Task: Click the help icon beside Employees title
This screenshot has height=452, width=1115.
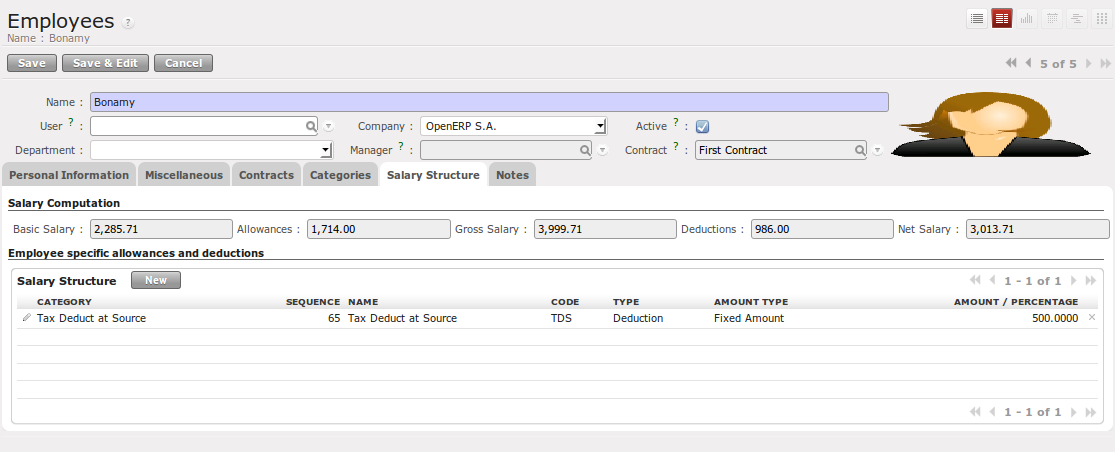Action: 127,23
